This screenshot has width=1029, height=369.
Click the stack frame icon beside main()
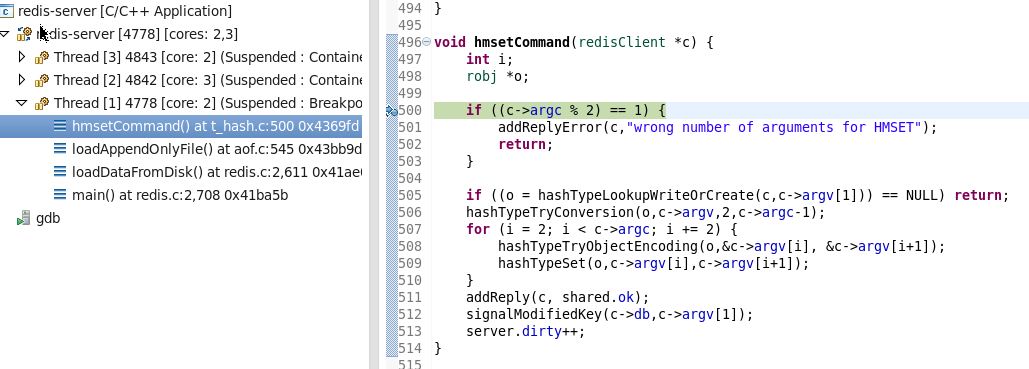(60, 195)
